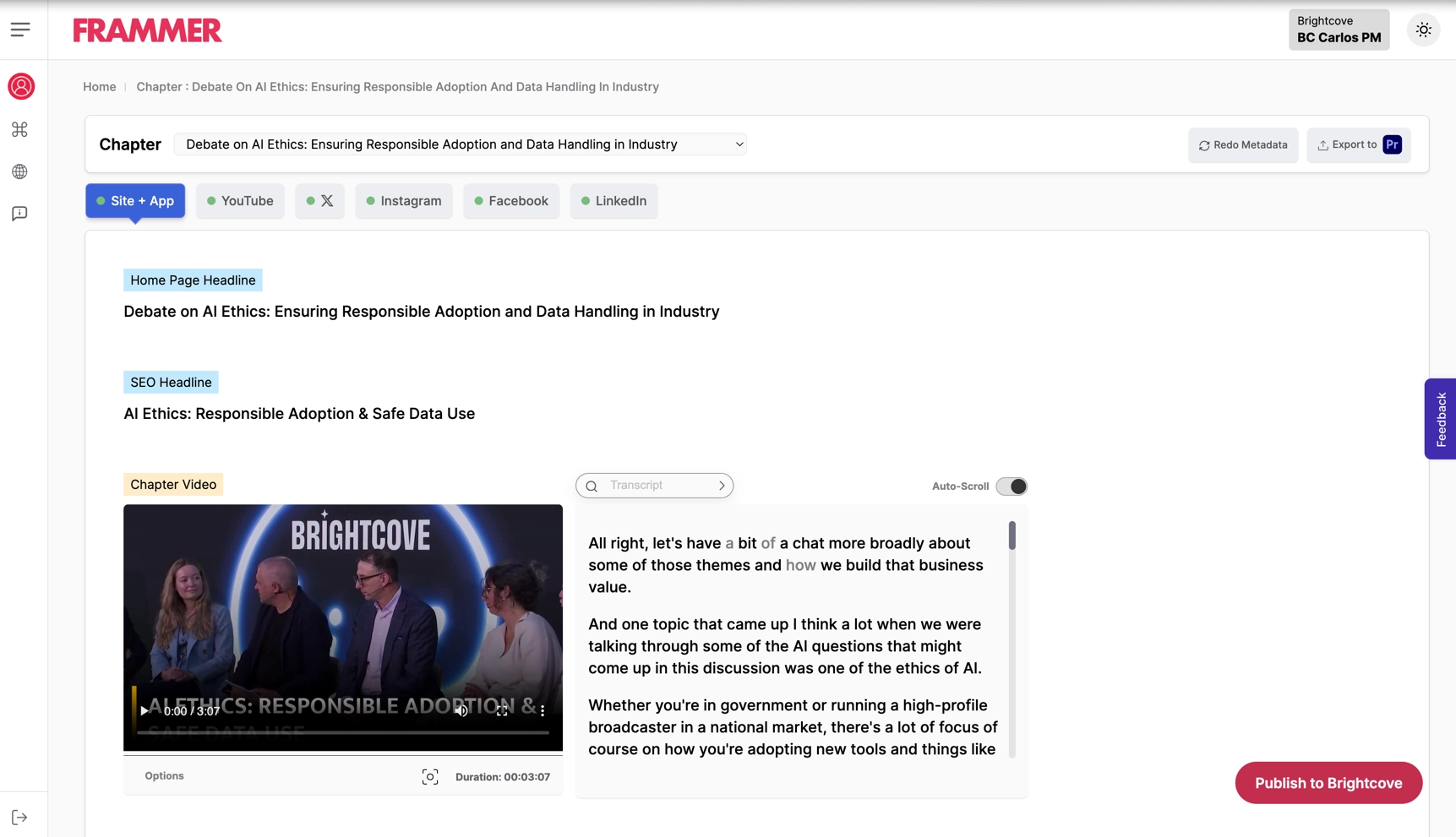1456x837 pixels.
Task: Click the video progress seek bar
Action: [342, 732]
